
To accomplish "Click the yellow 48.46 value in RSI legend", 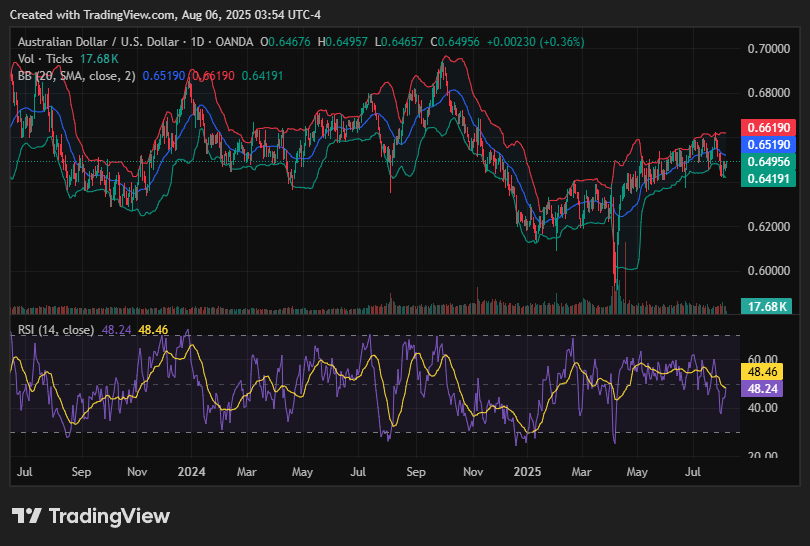I will pos(153,330).
